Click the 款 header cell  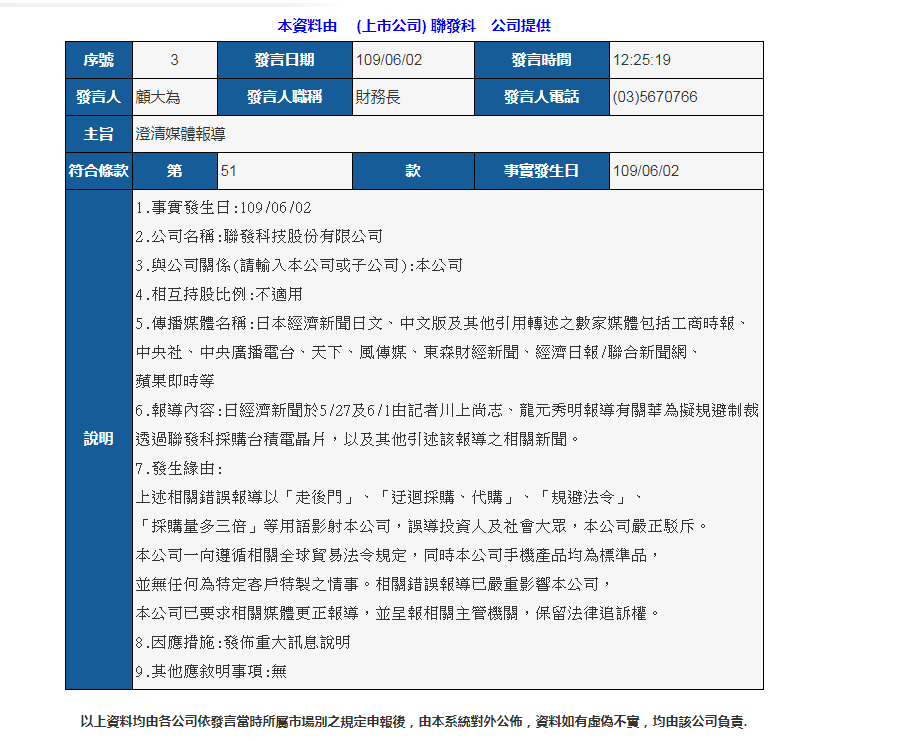tap(413, 171)
